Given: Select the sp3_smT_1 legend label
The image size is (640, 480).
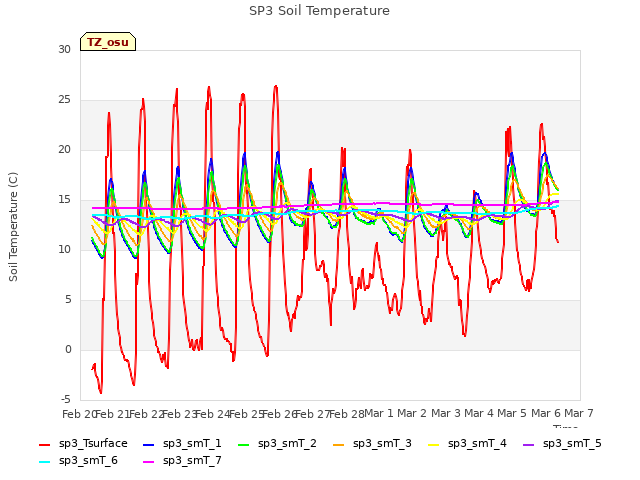Looking at the screenshot, I should click(x=192, y=443).
